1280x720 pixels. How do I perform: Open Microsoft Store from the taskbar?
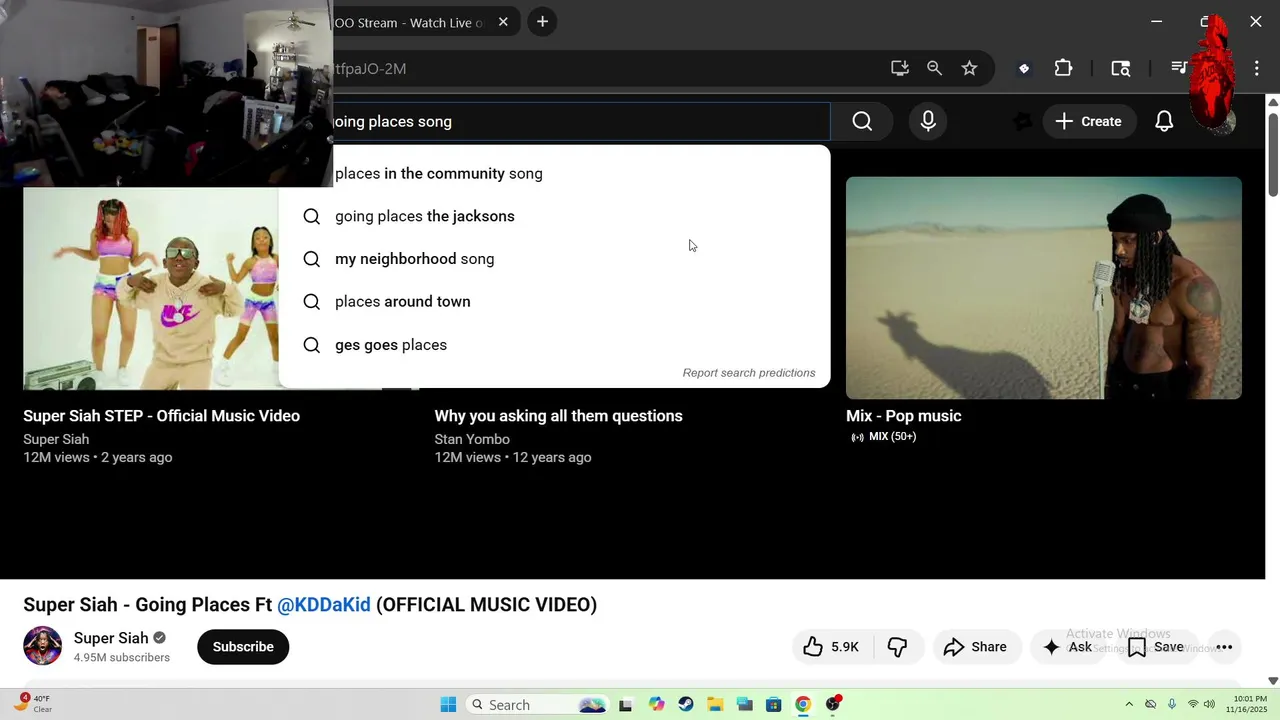[773, 704]
